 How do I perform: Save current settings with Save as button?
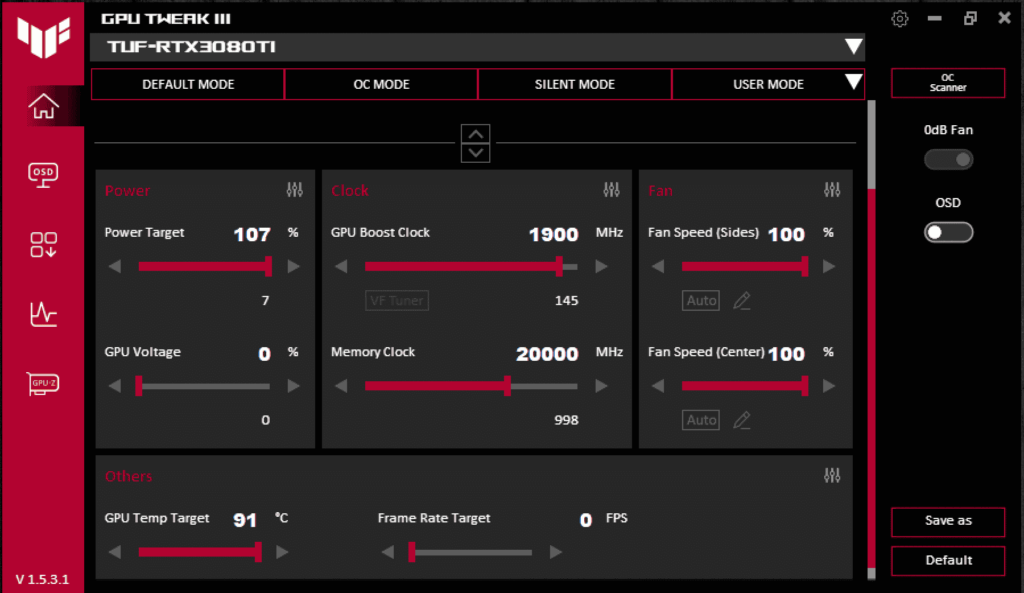tap(947, 522)
